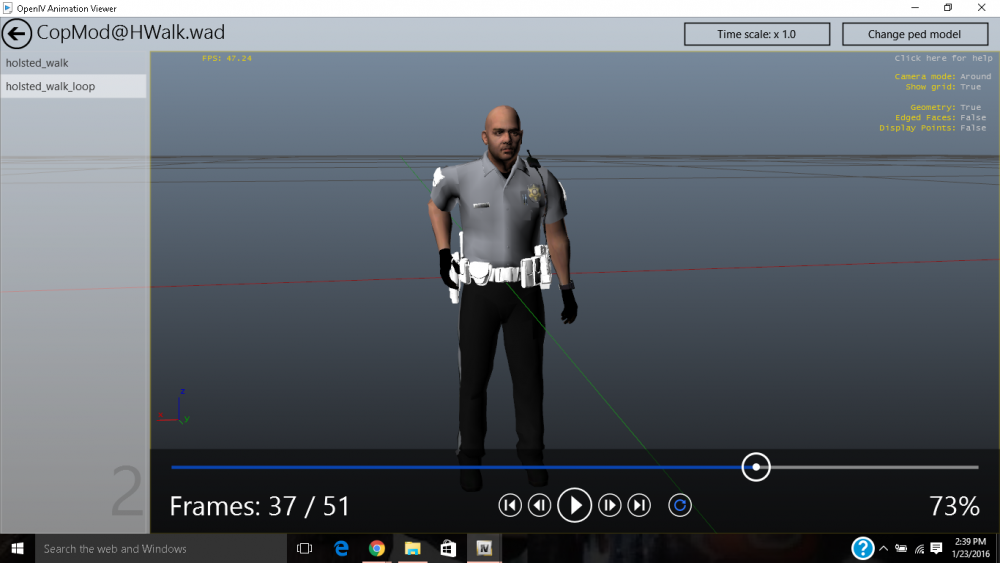Screen dimensions: 1000x563
Task: Click the blue played portion of the timeline
Action: (x=456, y=467)
